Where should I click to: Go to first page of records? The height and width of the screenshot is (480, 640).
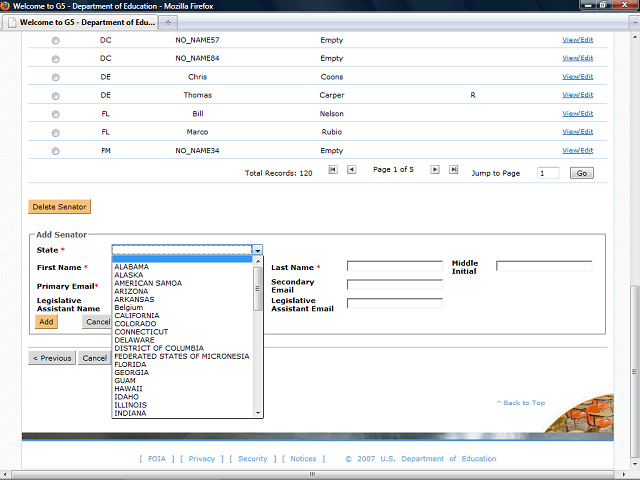333,170
